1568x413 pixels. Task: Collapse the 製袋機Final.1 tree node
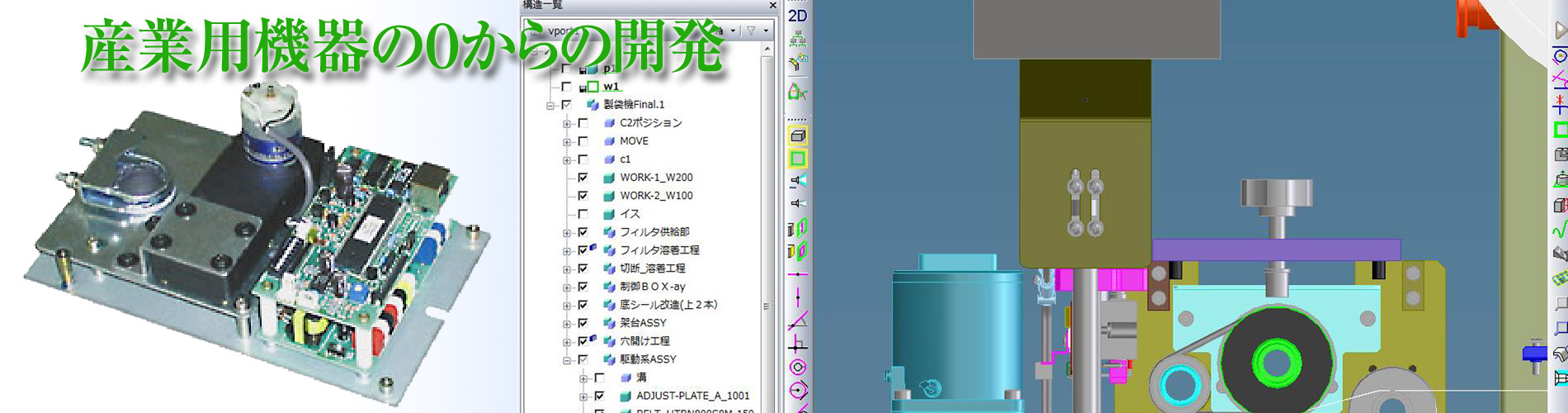click(550, 106)
